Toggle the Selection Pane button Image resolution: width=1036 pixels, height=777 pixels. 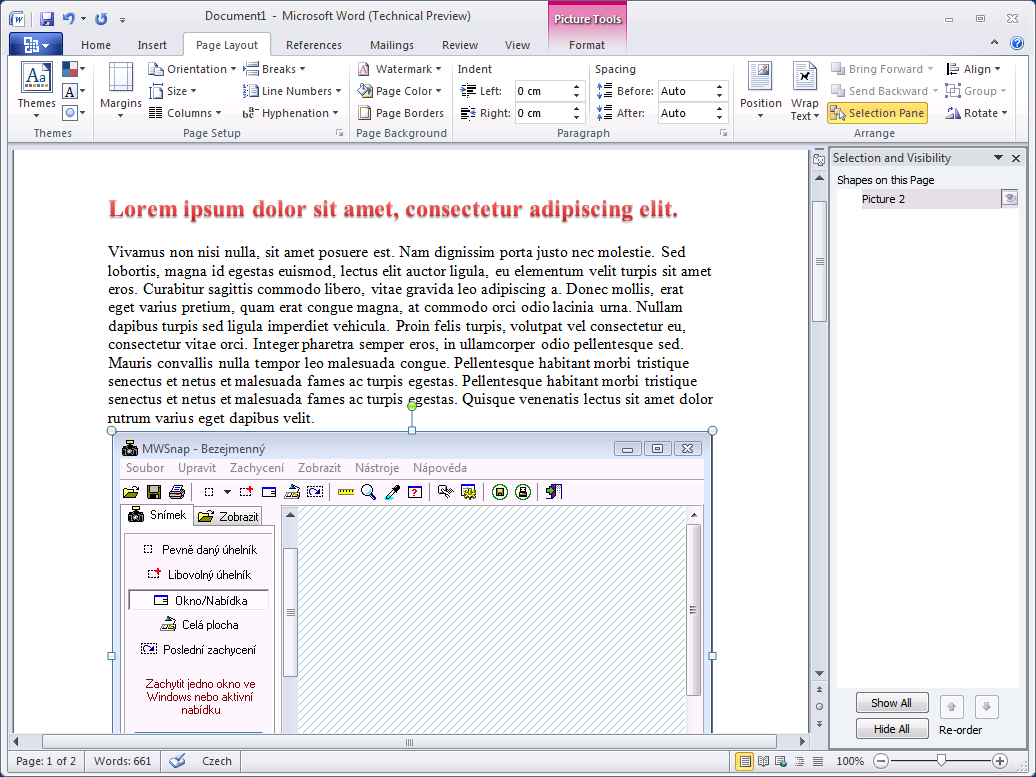point(877,113)
